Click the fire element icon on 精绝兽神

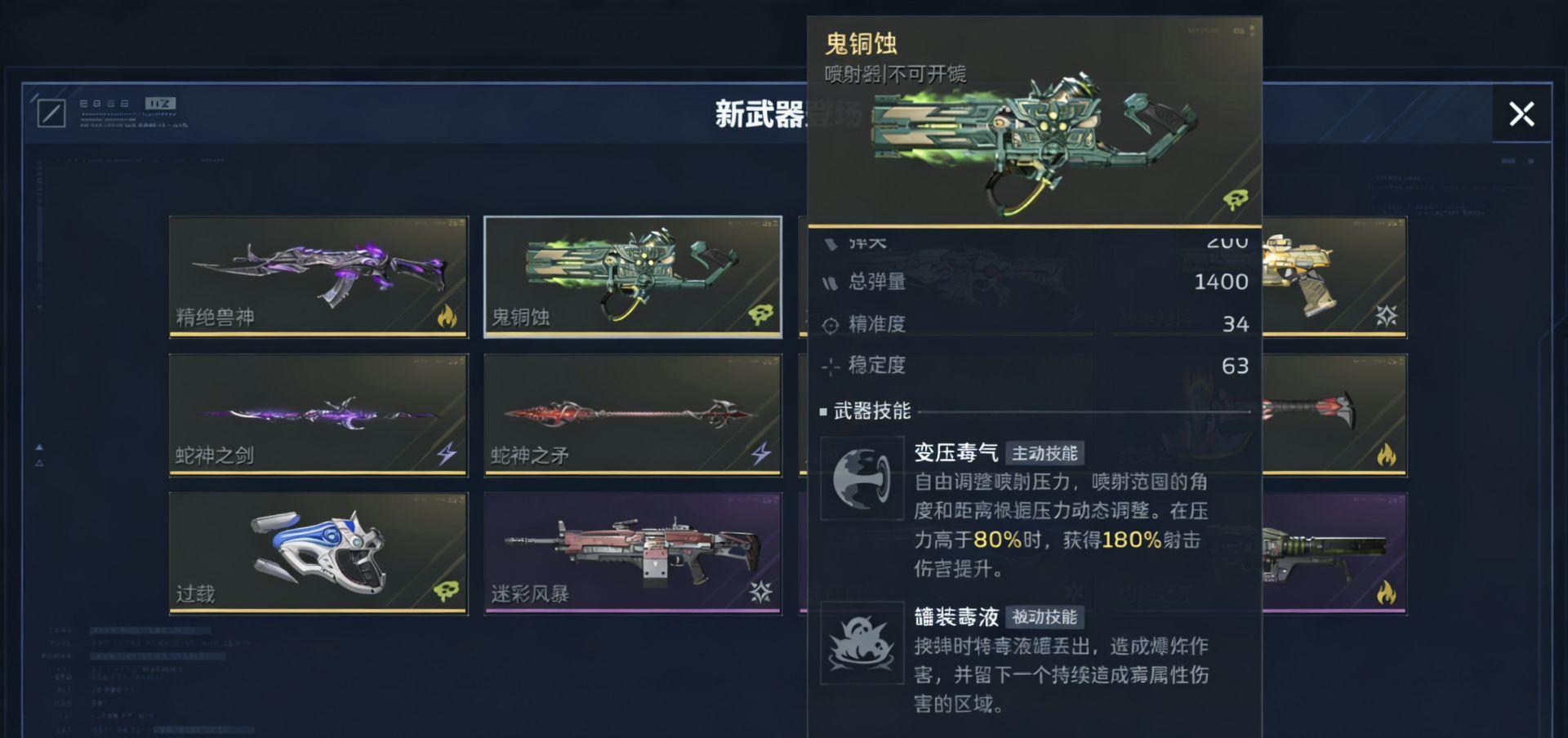(447, 315)
